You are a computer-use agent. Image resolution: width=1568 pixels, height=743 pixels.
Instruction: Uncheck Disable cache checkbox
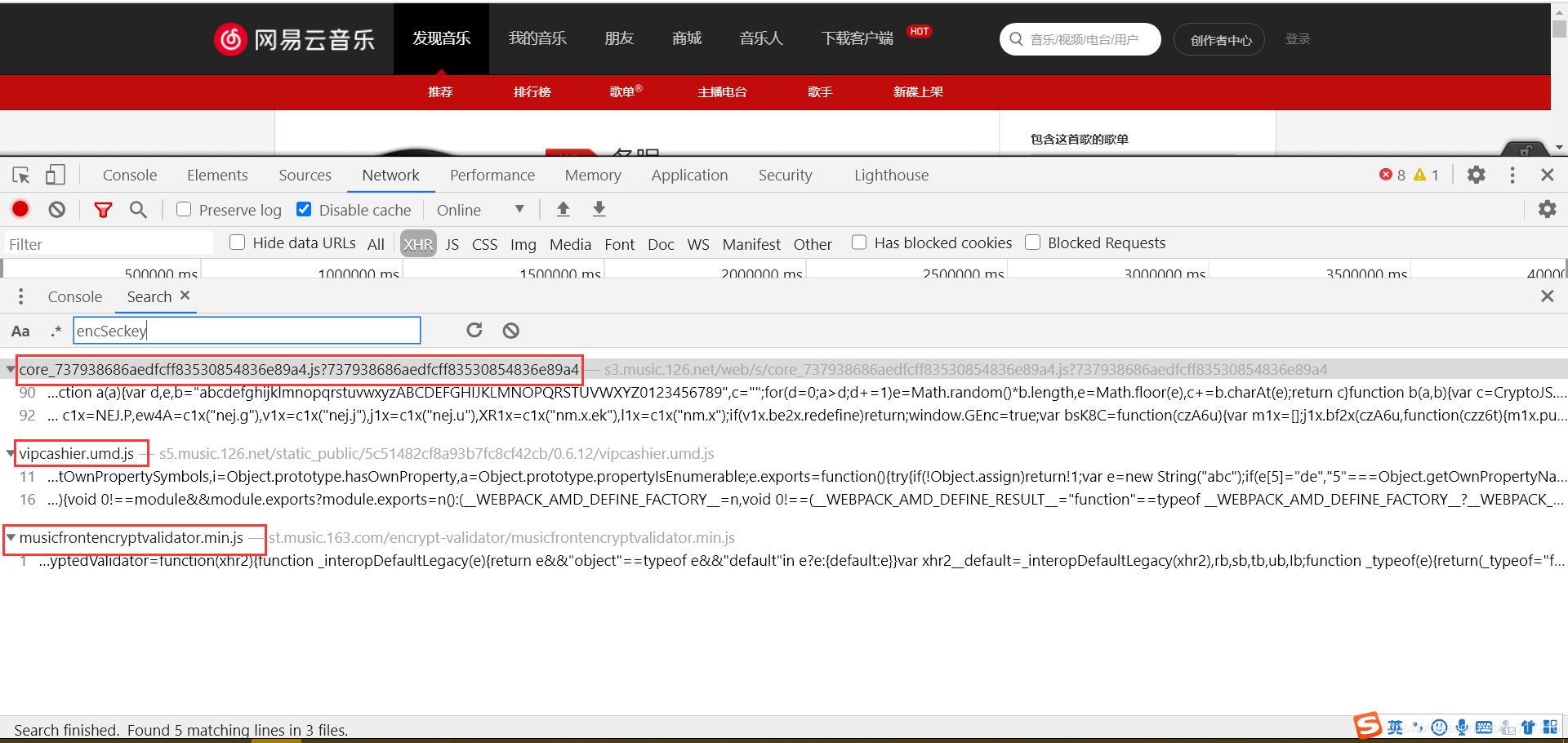304,210
